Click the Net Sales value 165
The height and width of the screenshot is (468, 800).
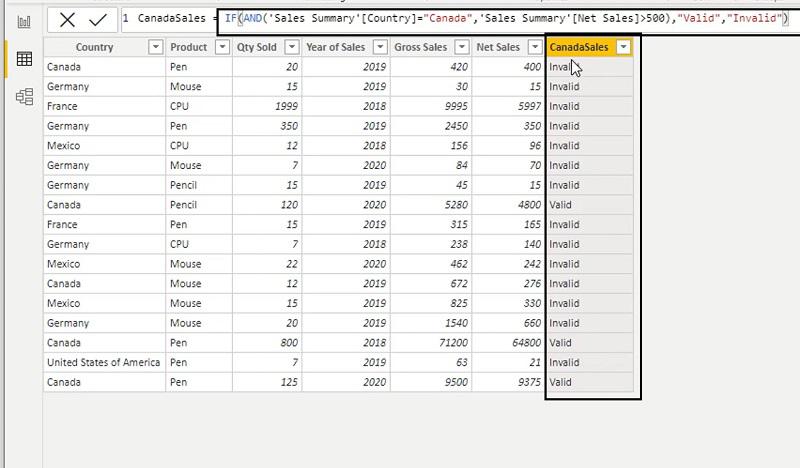click(532, 225)
